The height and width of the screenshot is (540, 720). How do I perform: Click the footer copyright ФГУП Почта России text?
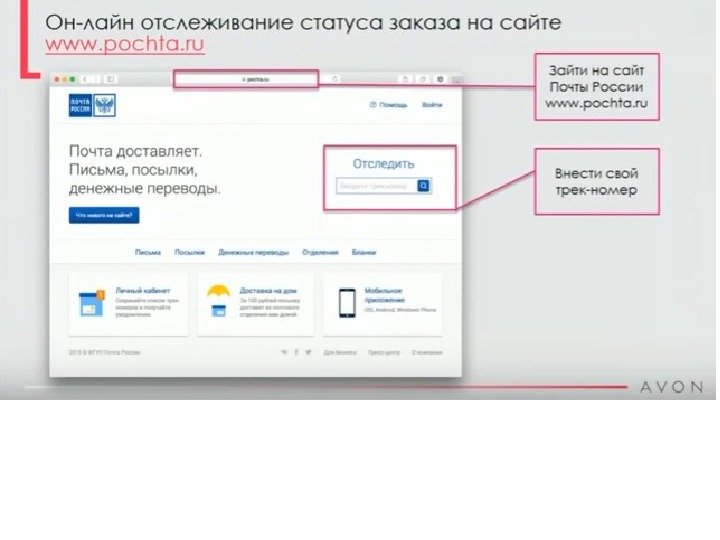click(104, 353)
